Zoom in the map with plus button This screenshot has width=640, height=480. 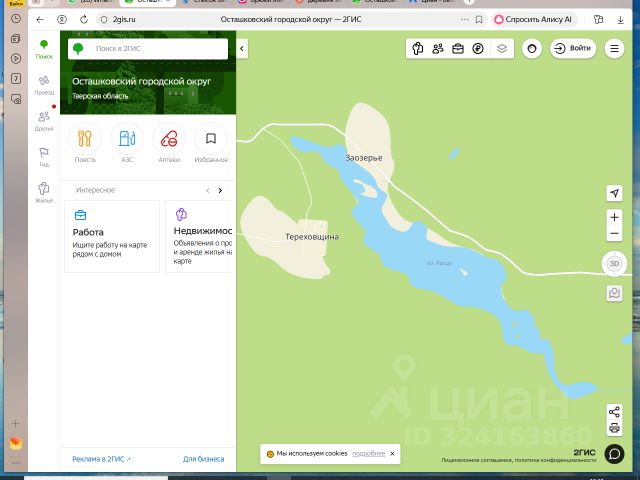pos(614,217)
